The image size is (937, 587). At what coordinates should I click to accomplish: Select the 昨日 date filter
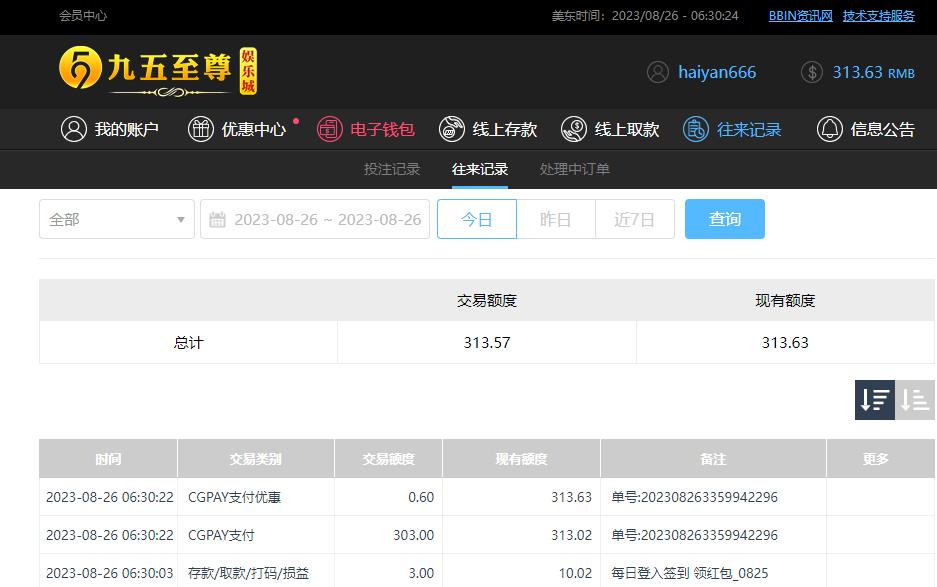click(x=556, y=219)
